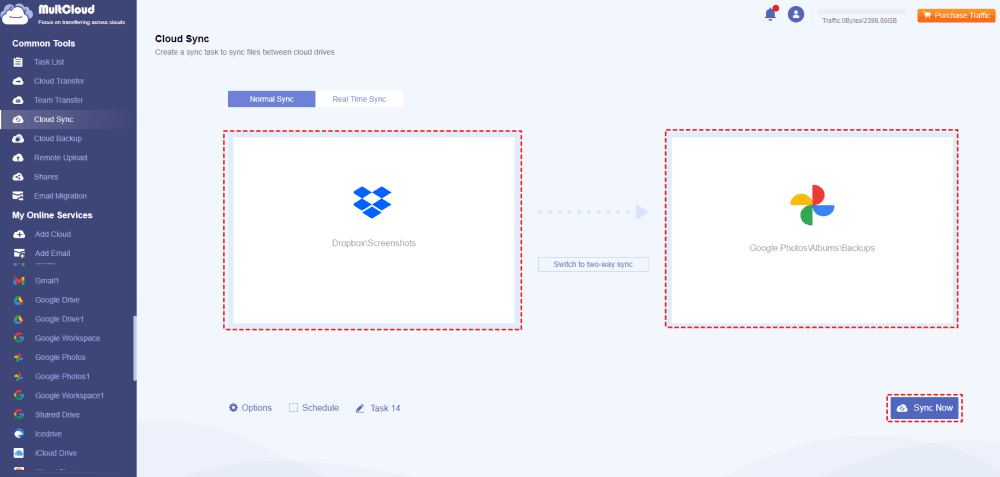Screen dimensions: 1000x477
Task: Click the Traffic 0Bytes usage text
Action: (x=860, y=21)
